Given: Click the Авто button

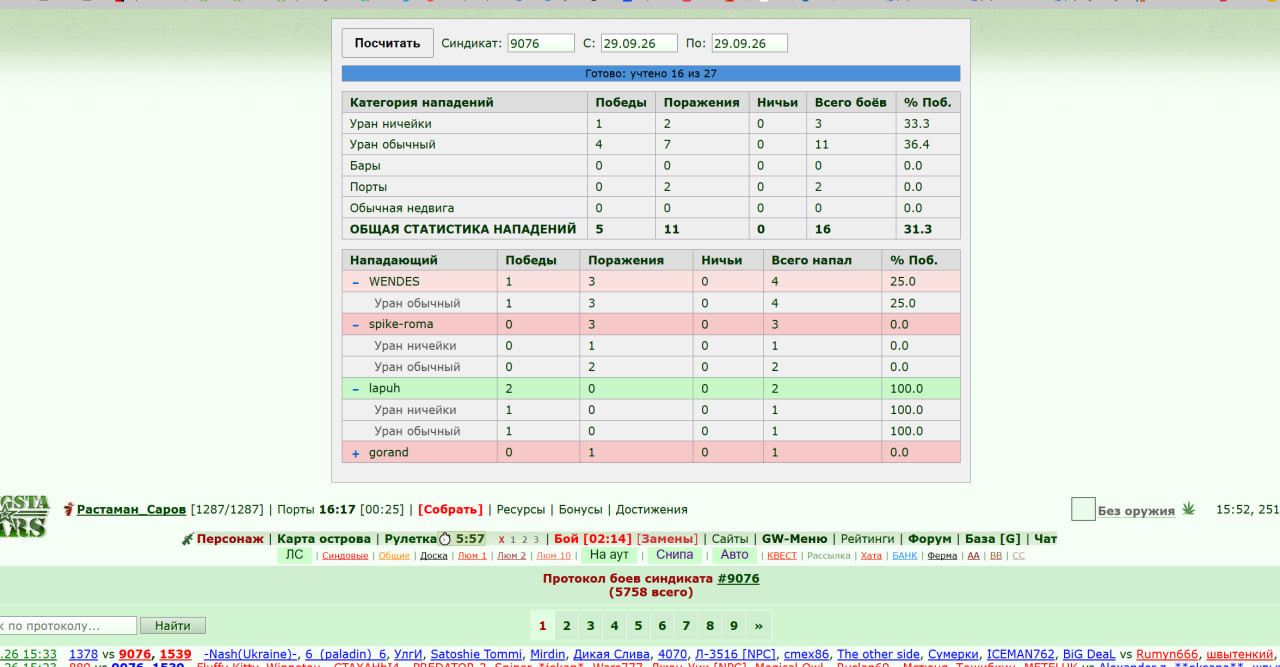Looking at the screenshot, I should point(734,555).
